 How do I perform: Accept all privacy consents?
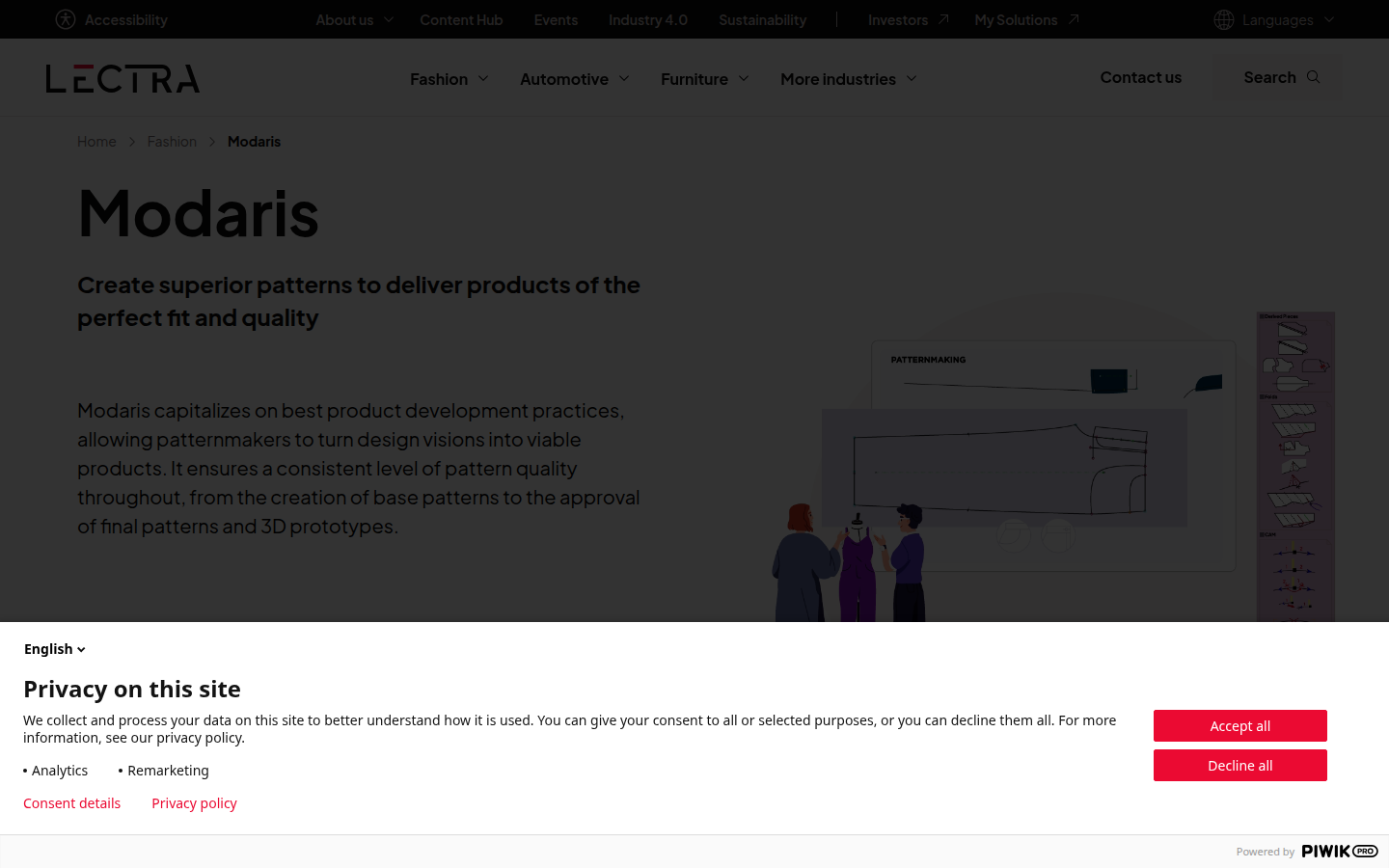[x=1240, y=726]
